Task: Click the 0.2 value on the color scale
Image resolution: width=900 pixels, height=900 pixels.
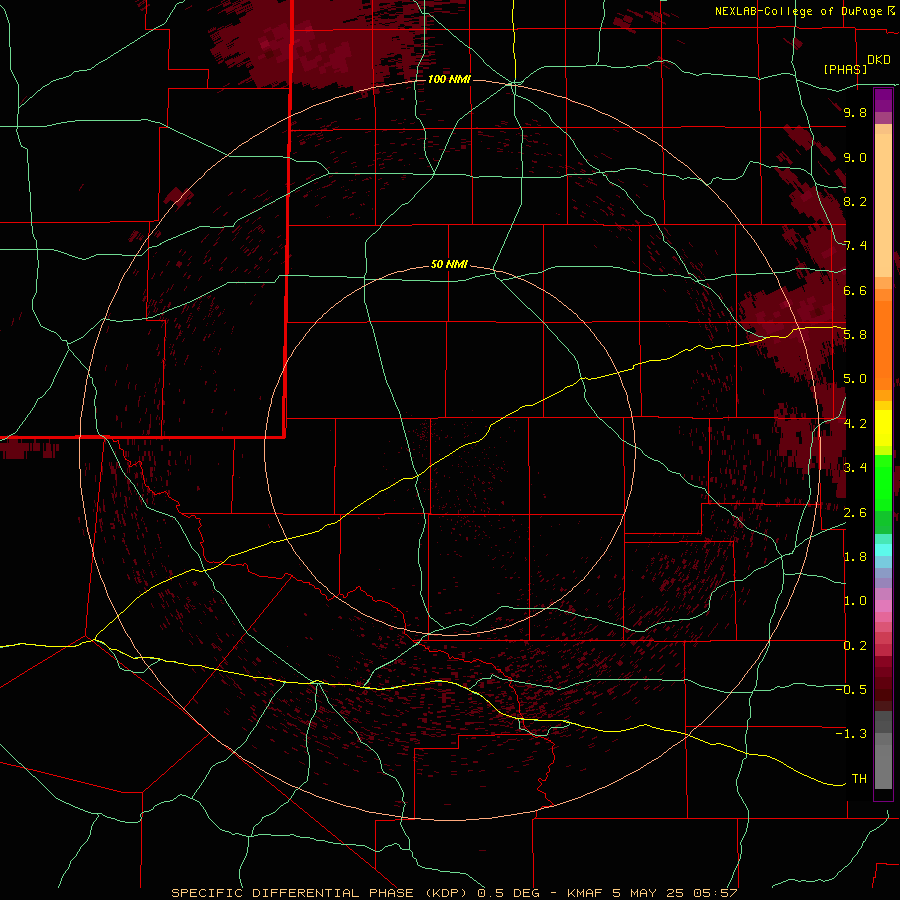Action: [855, 646]
